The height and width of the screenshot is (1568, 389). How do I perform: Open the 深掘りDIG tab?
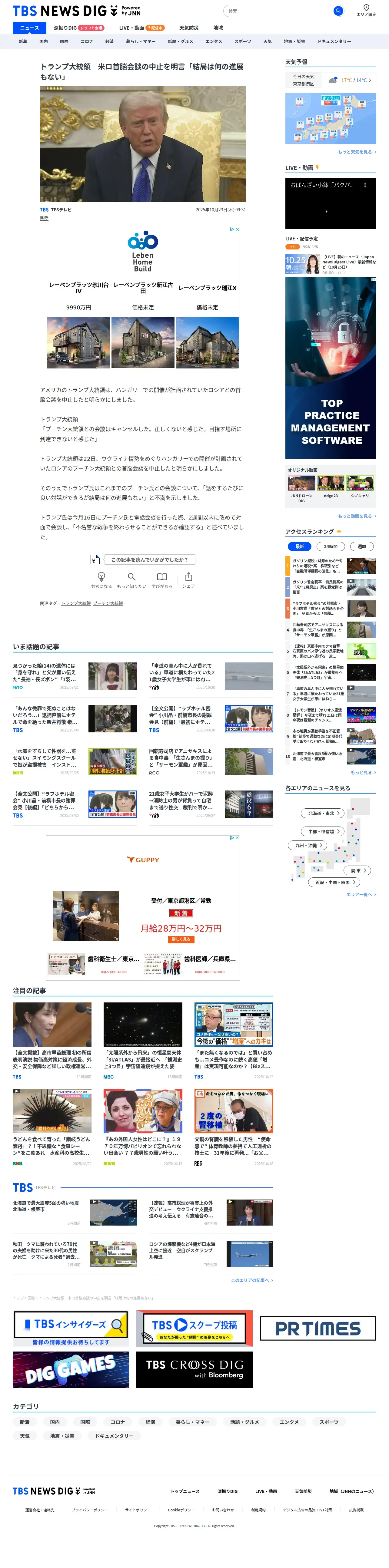coord(78,27)
